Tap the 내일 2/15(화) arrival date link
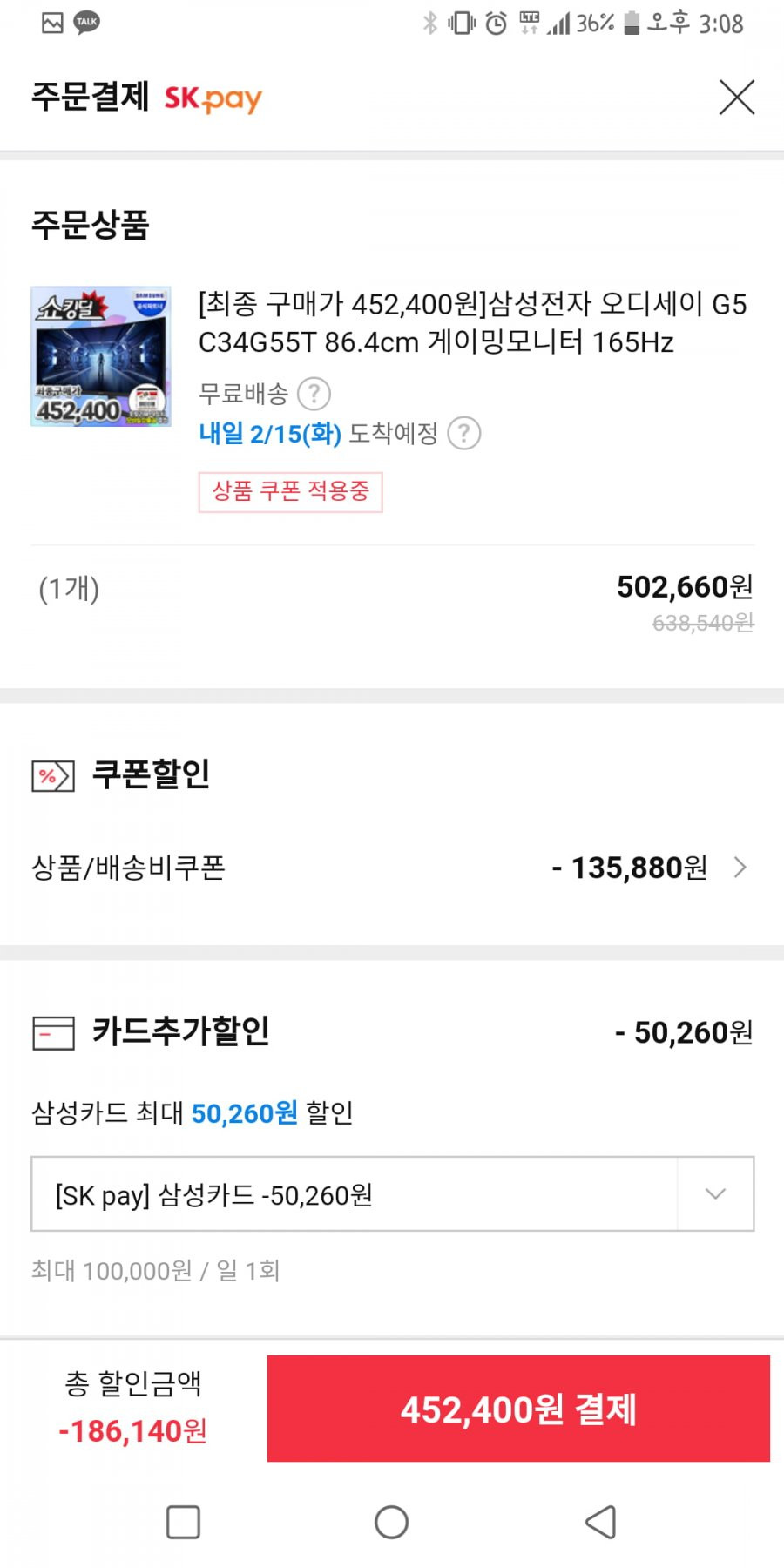Screen dimensions: 784x1568 pyautogui.click(x=270, y=433)
